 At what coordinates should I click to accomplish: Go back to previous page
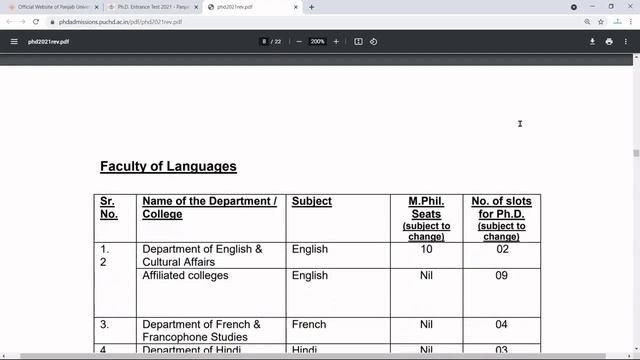(x=9, y=22)
